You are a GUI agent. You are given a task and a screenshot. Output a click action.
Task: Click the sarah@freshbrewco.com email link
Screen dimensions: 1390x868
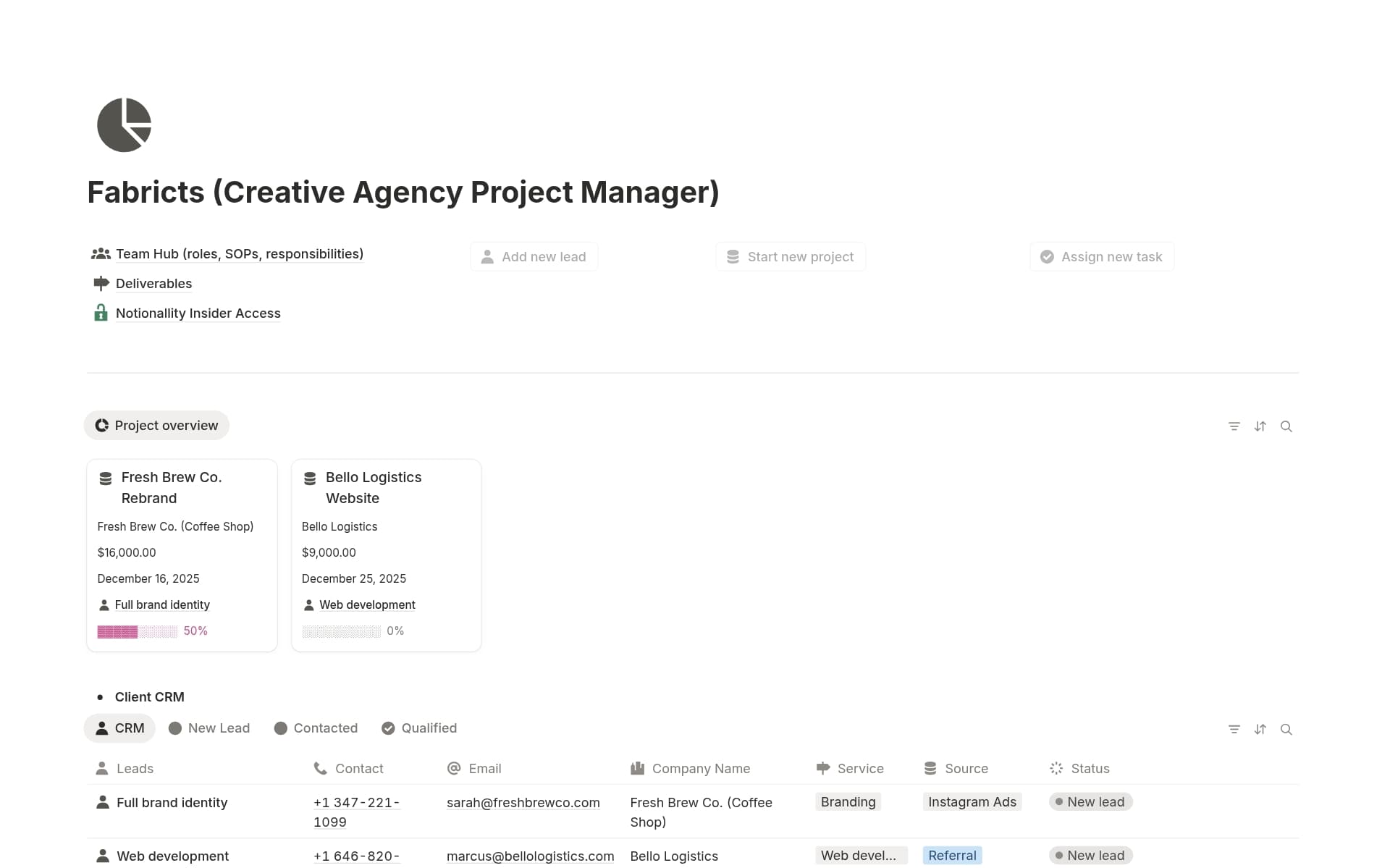pos(523,802)
